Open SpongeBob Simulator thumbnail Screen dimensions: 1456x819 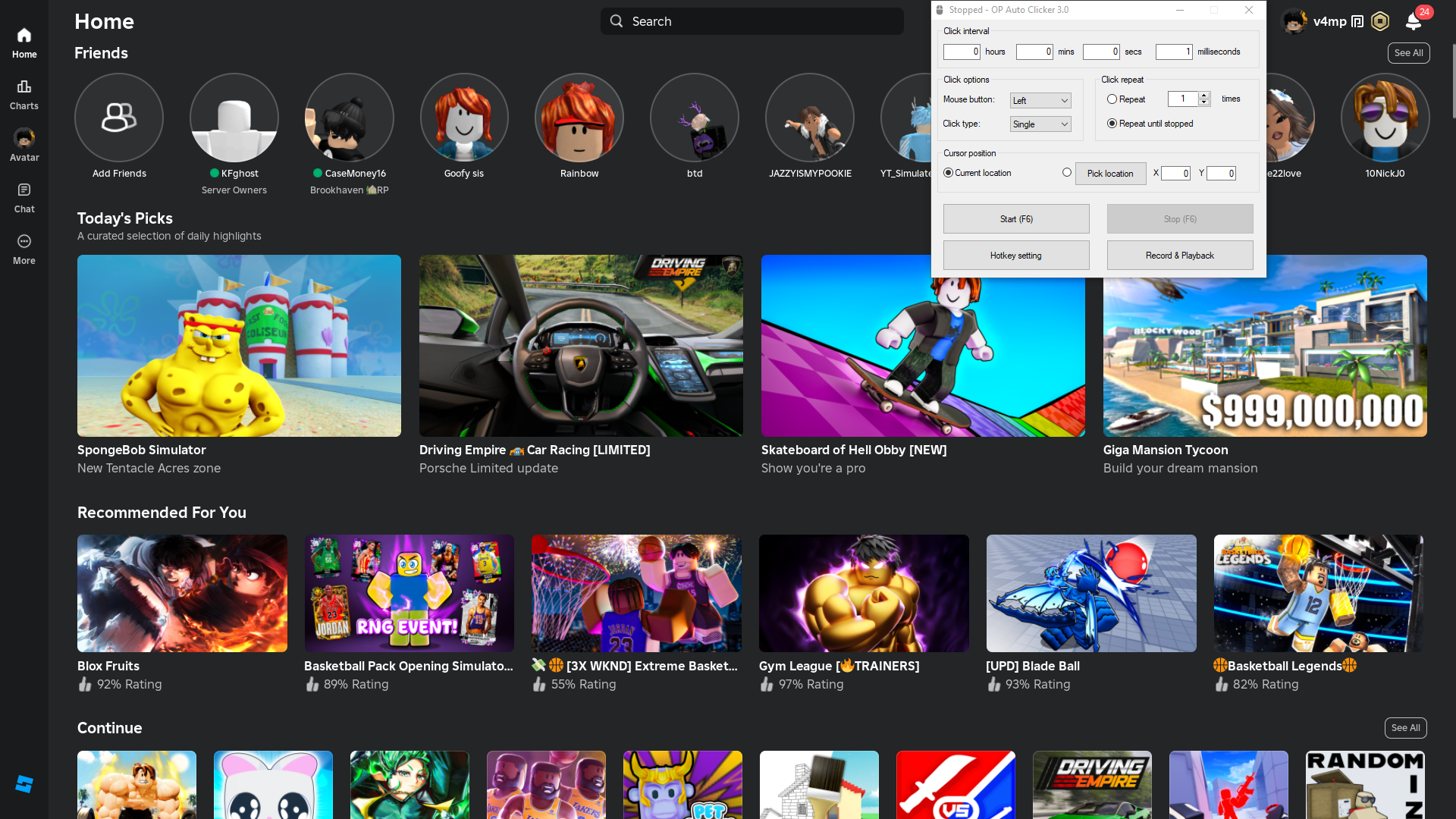click(x=239, y=346)
